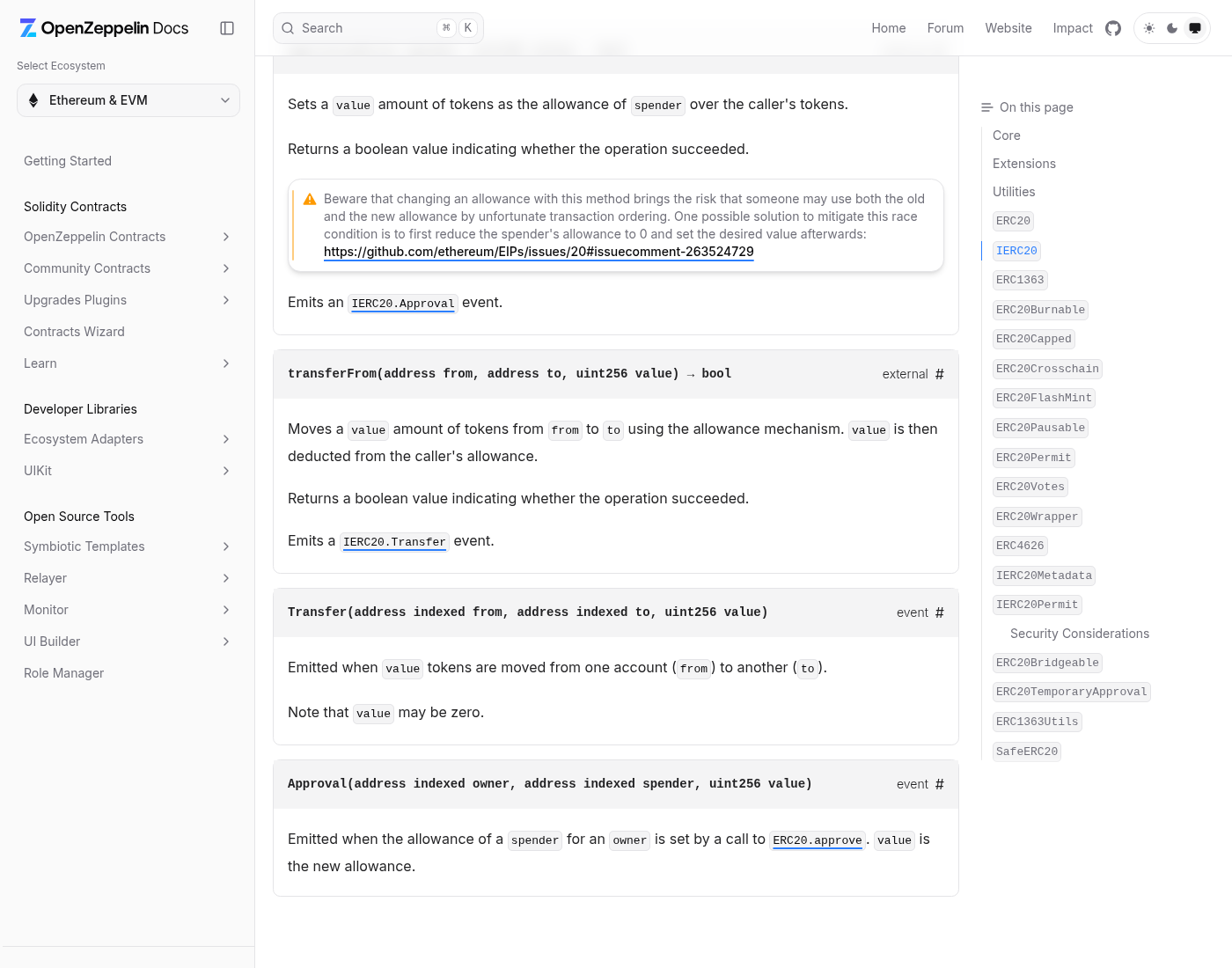Jump to ERC20TemporaryApproval in page outline

[x=1071, y=692]
